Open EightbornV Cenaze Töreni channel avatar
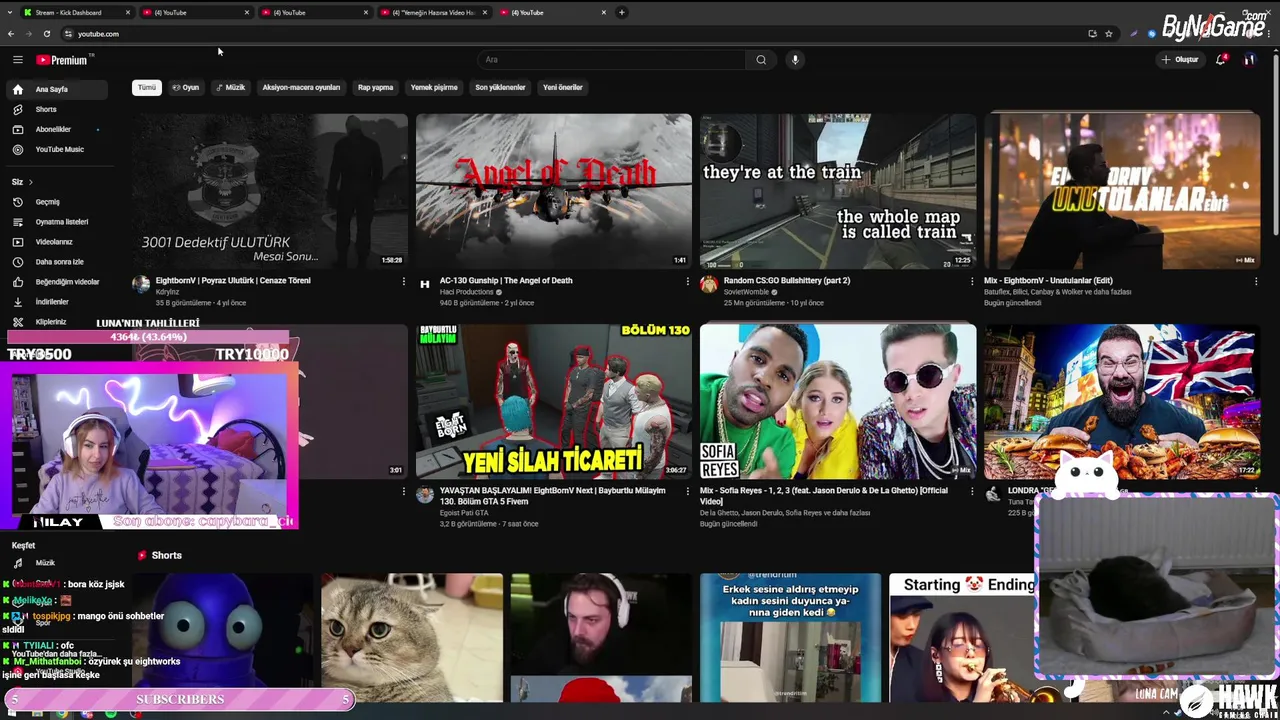This screenshot has width=1280, height=720. click(141, 285)
